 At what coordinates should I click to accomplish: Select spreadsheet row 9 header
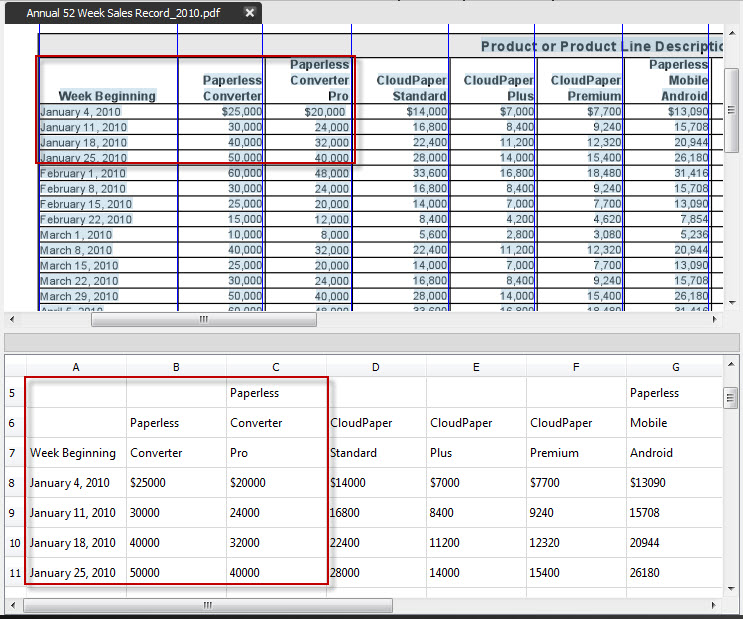point(15,513)
